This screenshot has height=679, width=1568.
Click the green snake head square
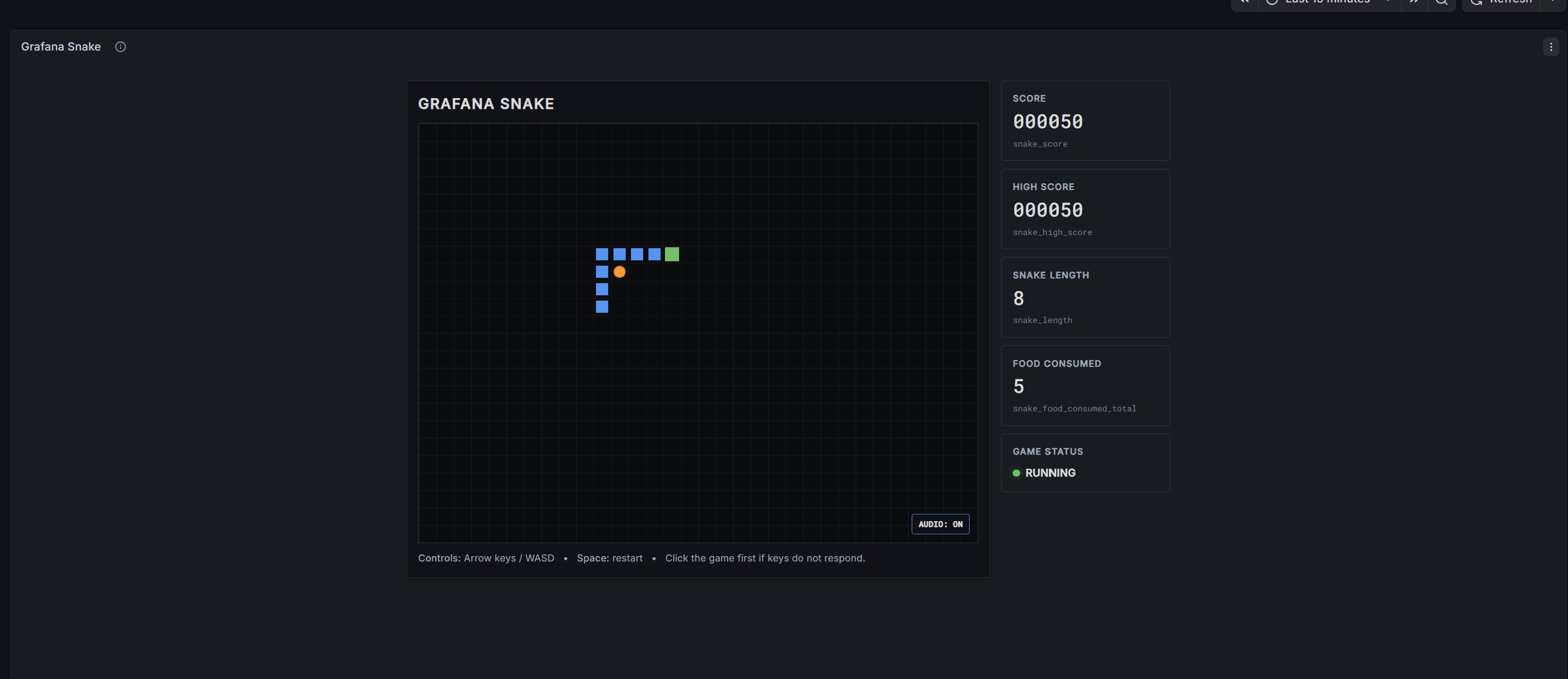pyautogui.click(x=672, y=255)
